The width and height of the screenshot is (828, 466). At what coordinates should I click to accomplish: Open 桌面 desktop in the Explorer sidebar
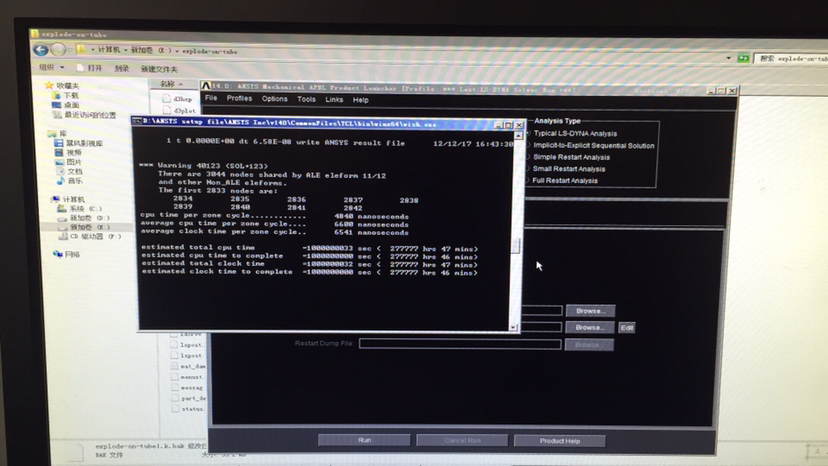pos(66,105)
